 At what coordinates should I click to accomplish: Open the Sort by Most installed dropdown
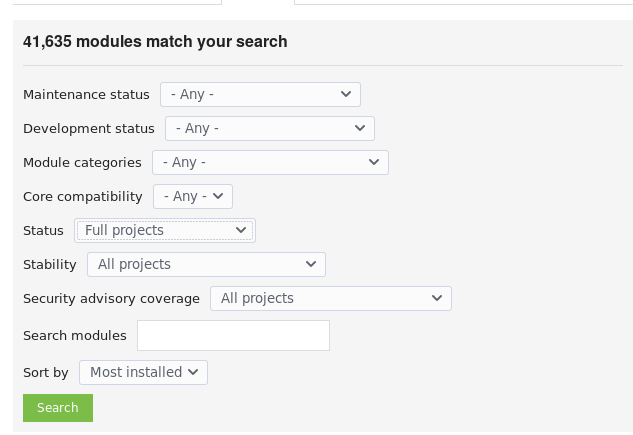[143, 372]
